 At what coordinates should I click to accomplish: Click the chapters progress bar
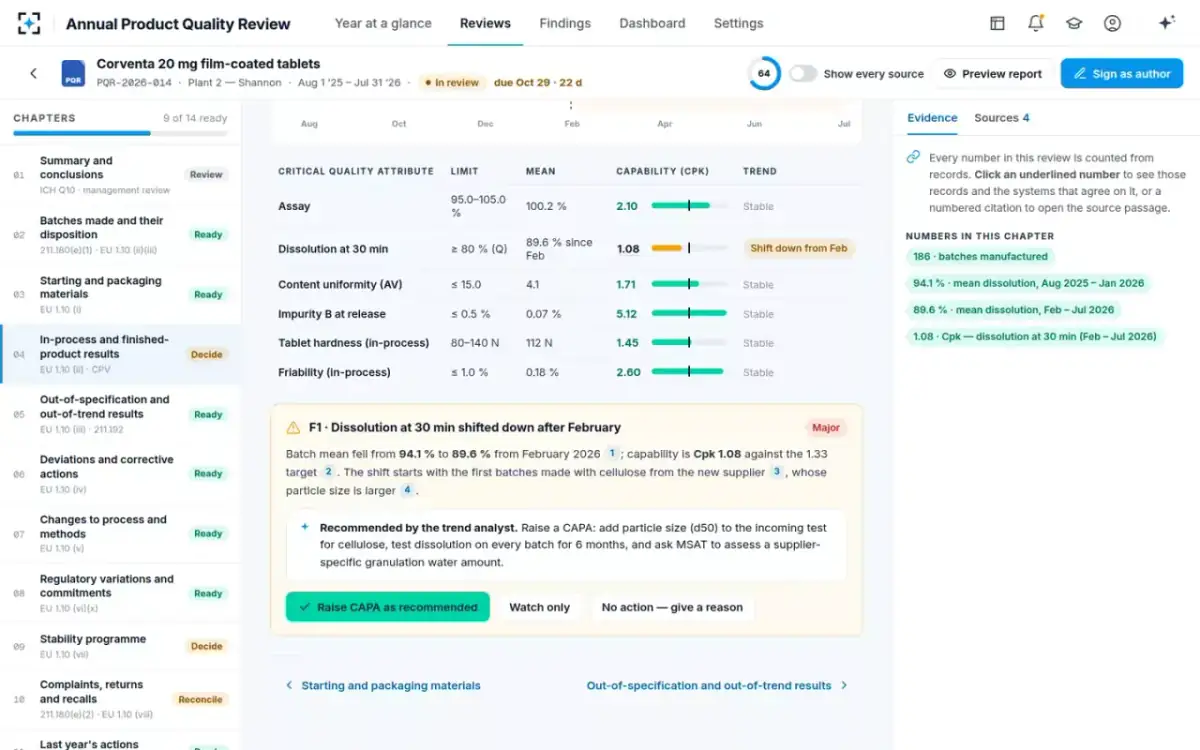pyautogui.click(x=120, y=133)
